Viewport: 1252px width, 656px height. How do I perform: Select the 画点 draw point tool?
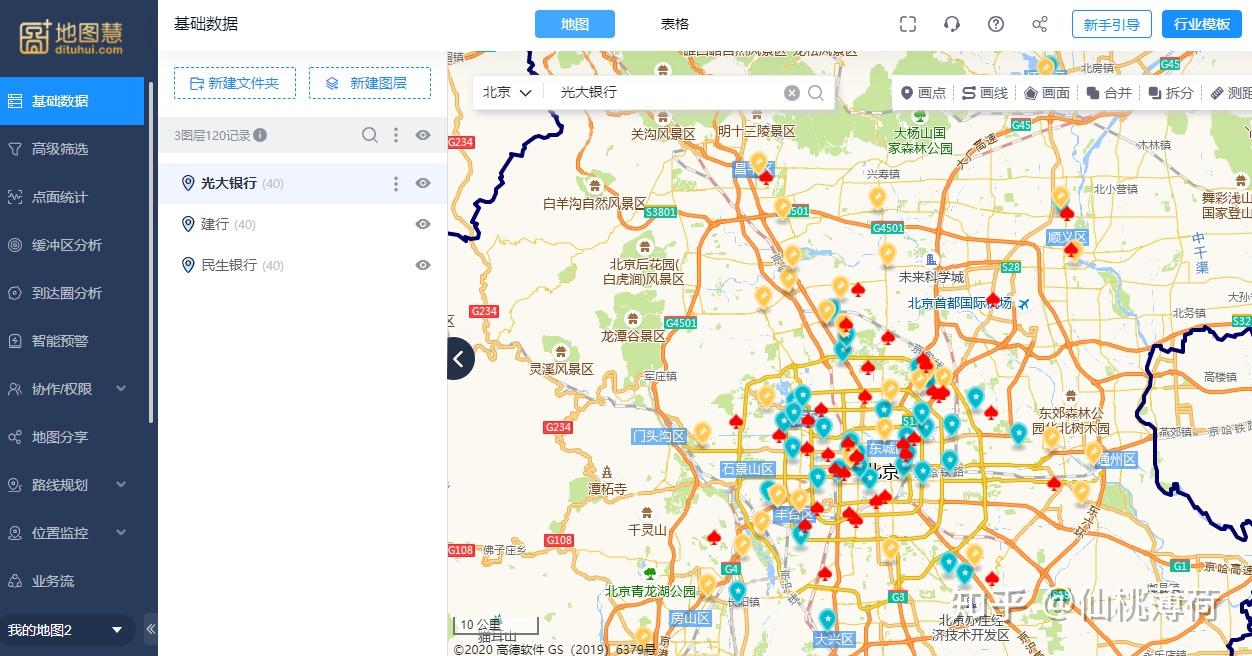[x=923, y=92]
